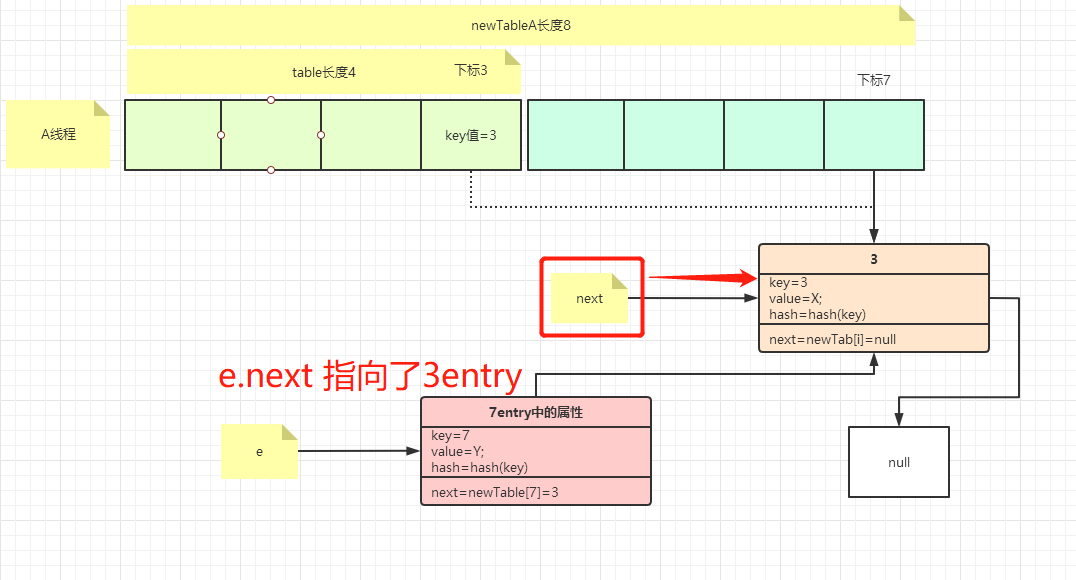Select the 7entry中的属性 header row
Screen dimensions: 1076x580
(x=535, y=411)
